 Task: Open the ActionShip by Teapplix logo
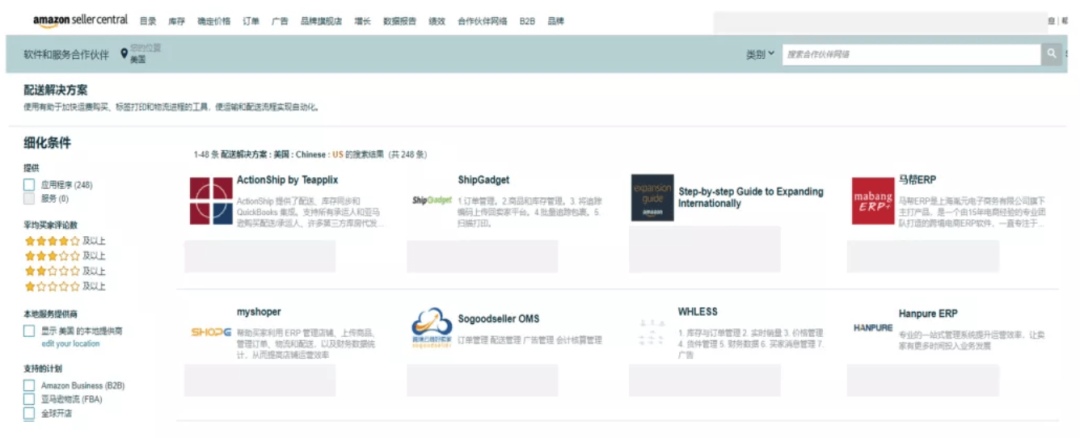tap(211, 201)
